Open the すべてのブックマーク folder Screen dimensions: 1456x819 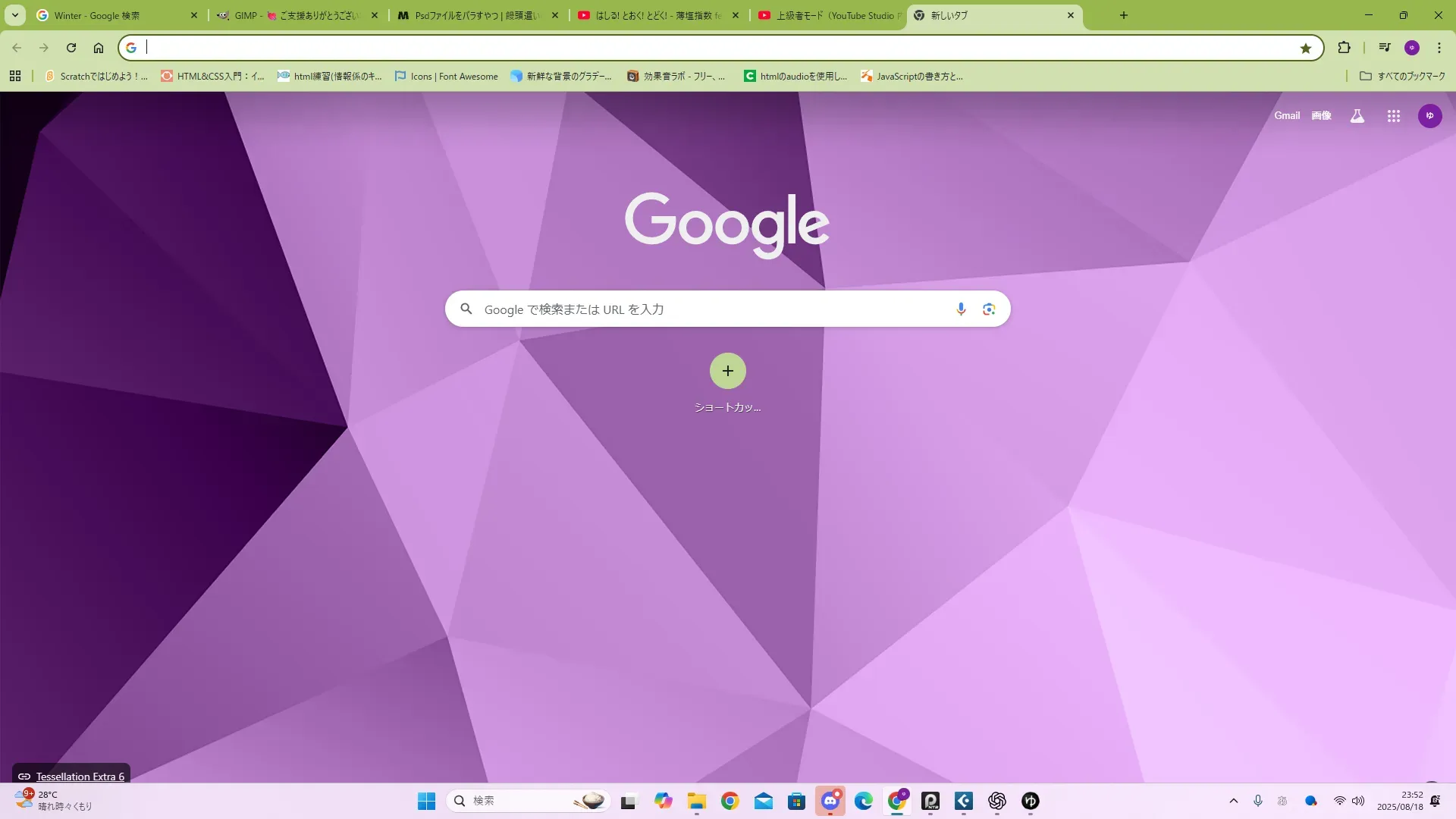1402,76
